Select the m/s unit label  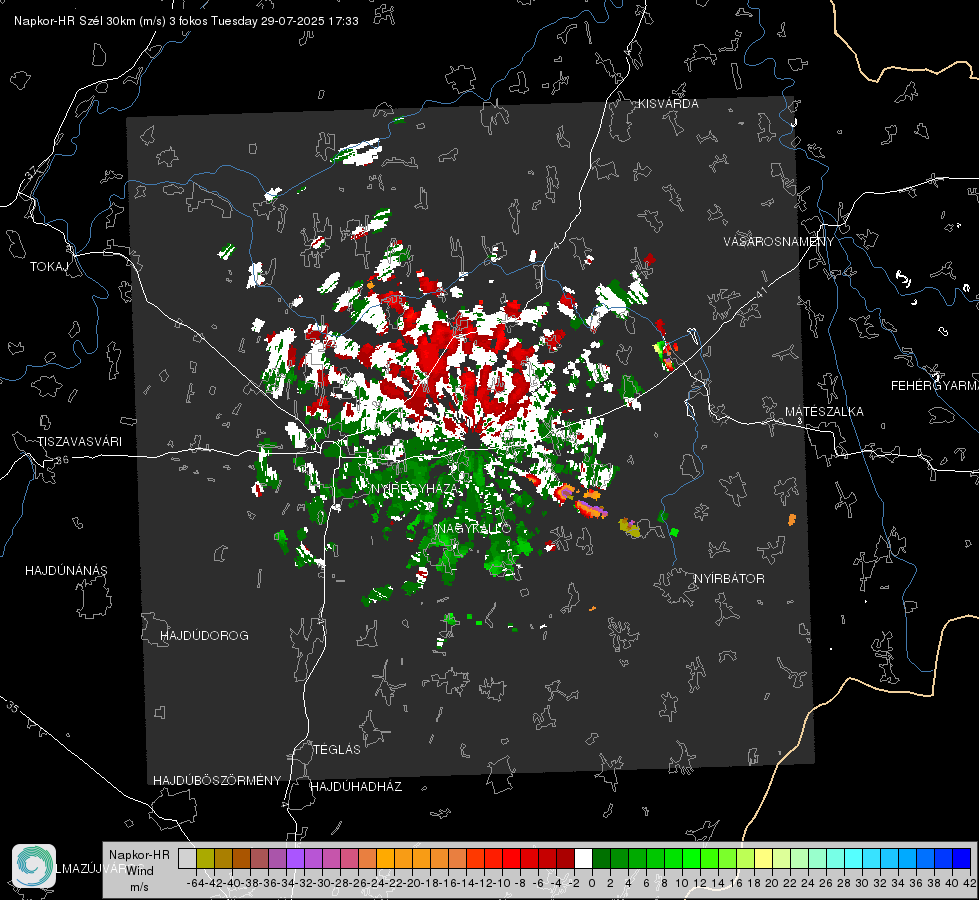(139, 887)
